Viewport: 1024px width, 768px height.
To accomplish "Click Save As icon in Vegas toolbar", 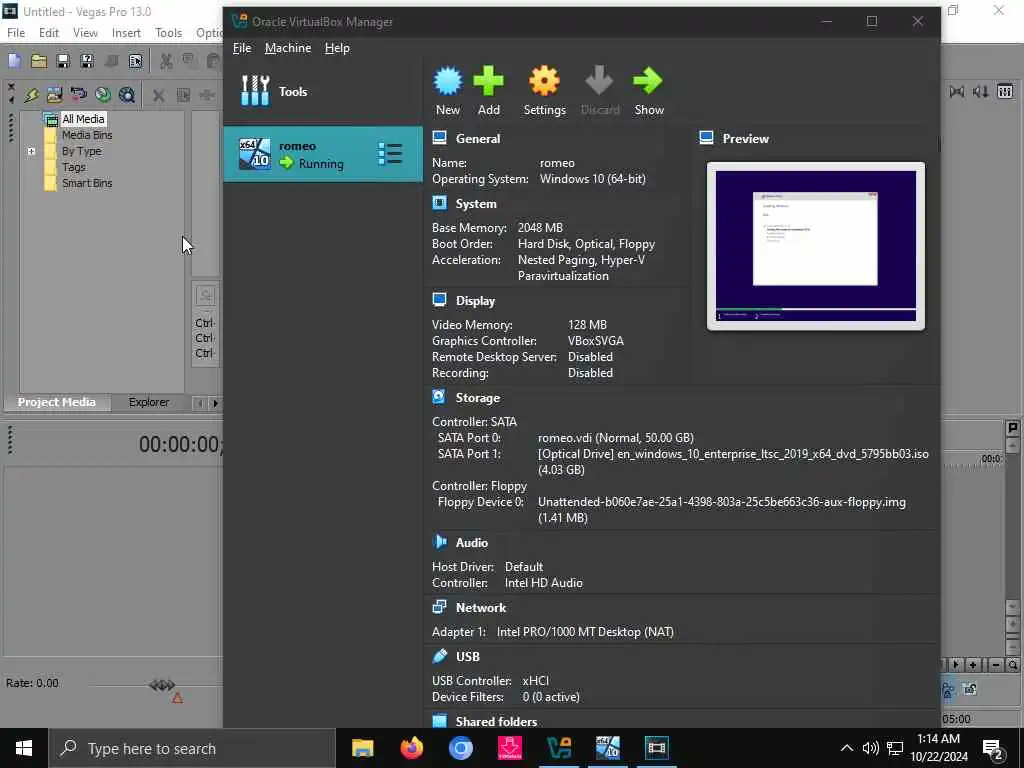I will 86,61.
